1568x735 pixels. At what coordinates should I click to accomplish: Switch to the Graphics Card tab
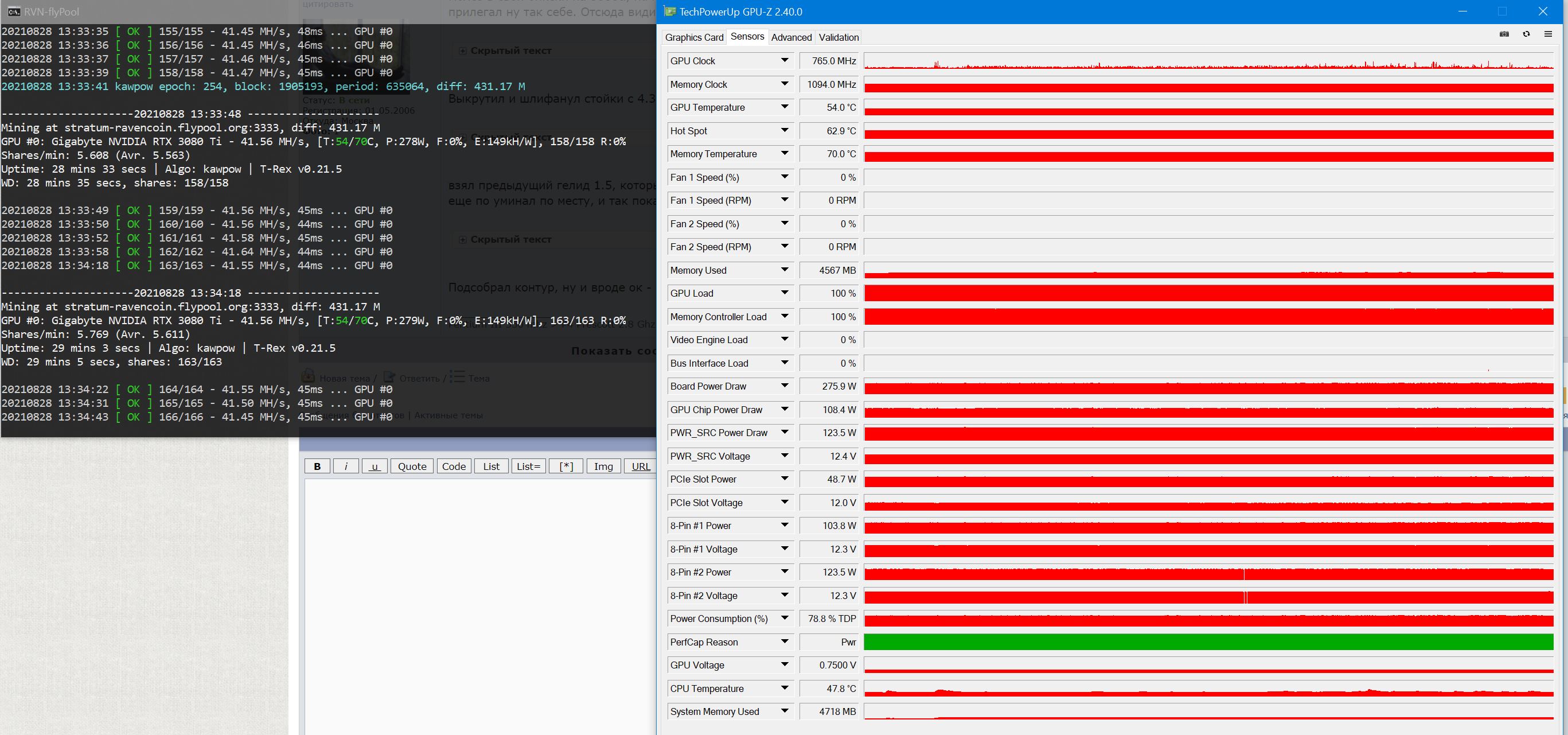[x=694, y=37]
